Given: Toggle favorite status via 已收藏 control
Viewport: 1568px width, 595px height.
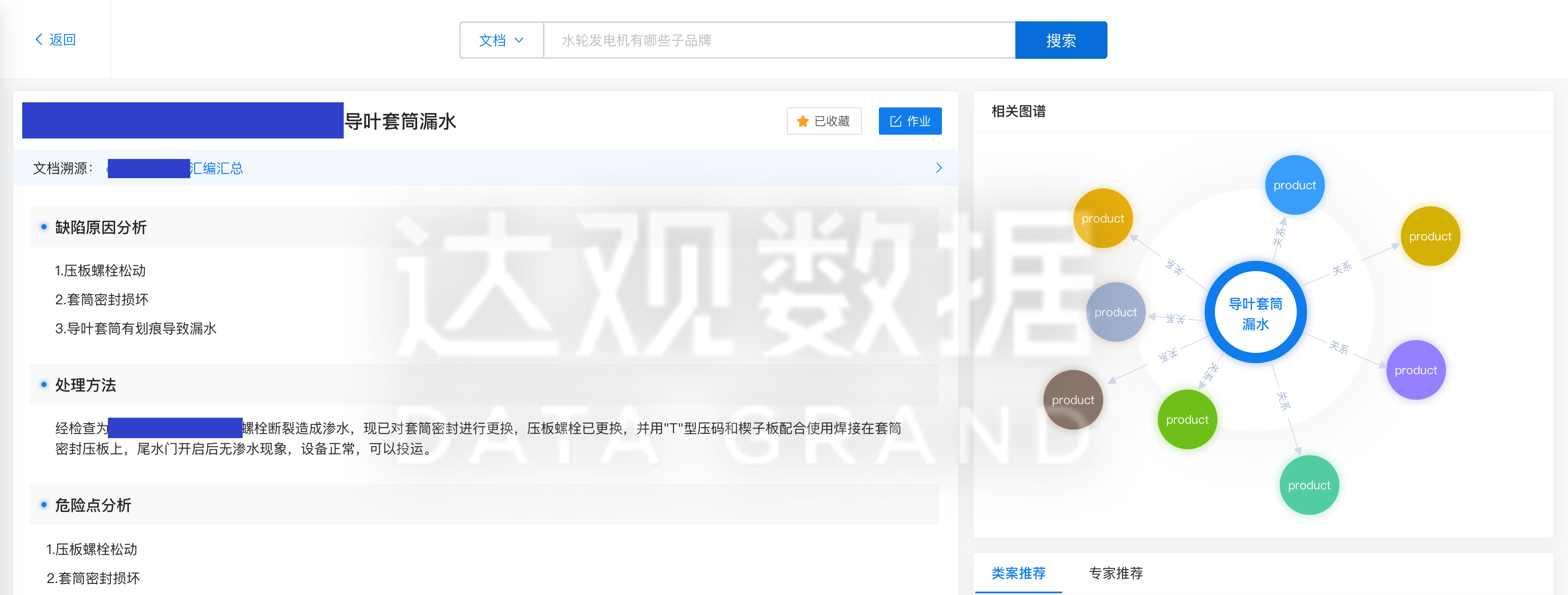Looking at the screenshot, I should 823,121.
